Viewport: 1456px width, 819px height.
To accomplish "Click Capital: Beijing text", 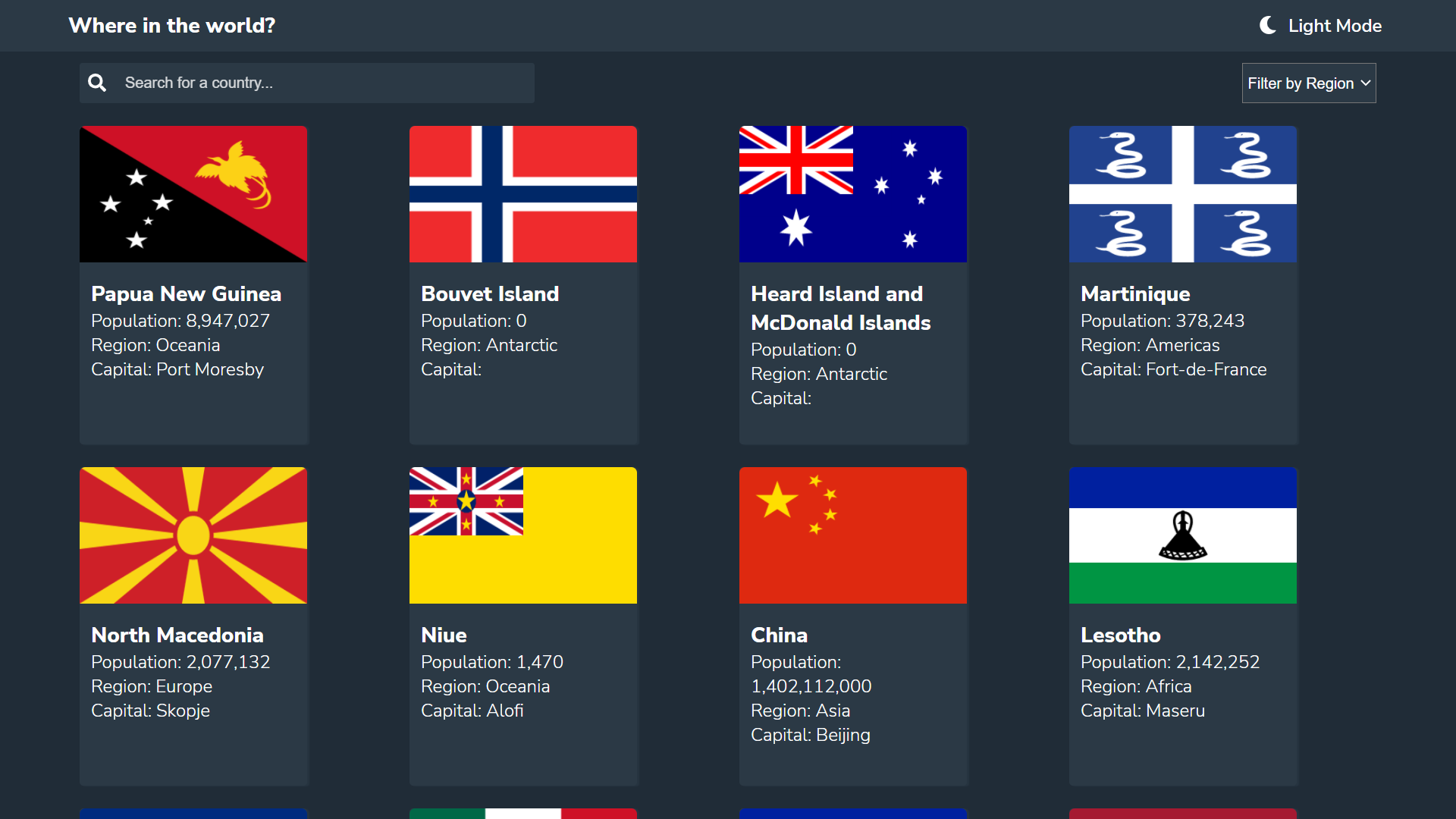I will point(811,735).
